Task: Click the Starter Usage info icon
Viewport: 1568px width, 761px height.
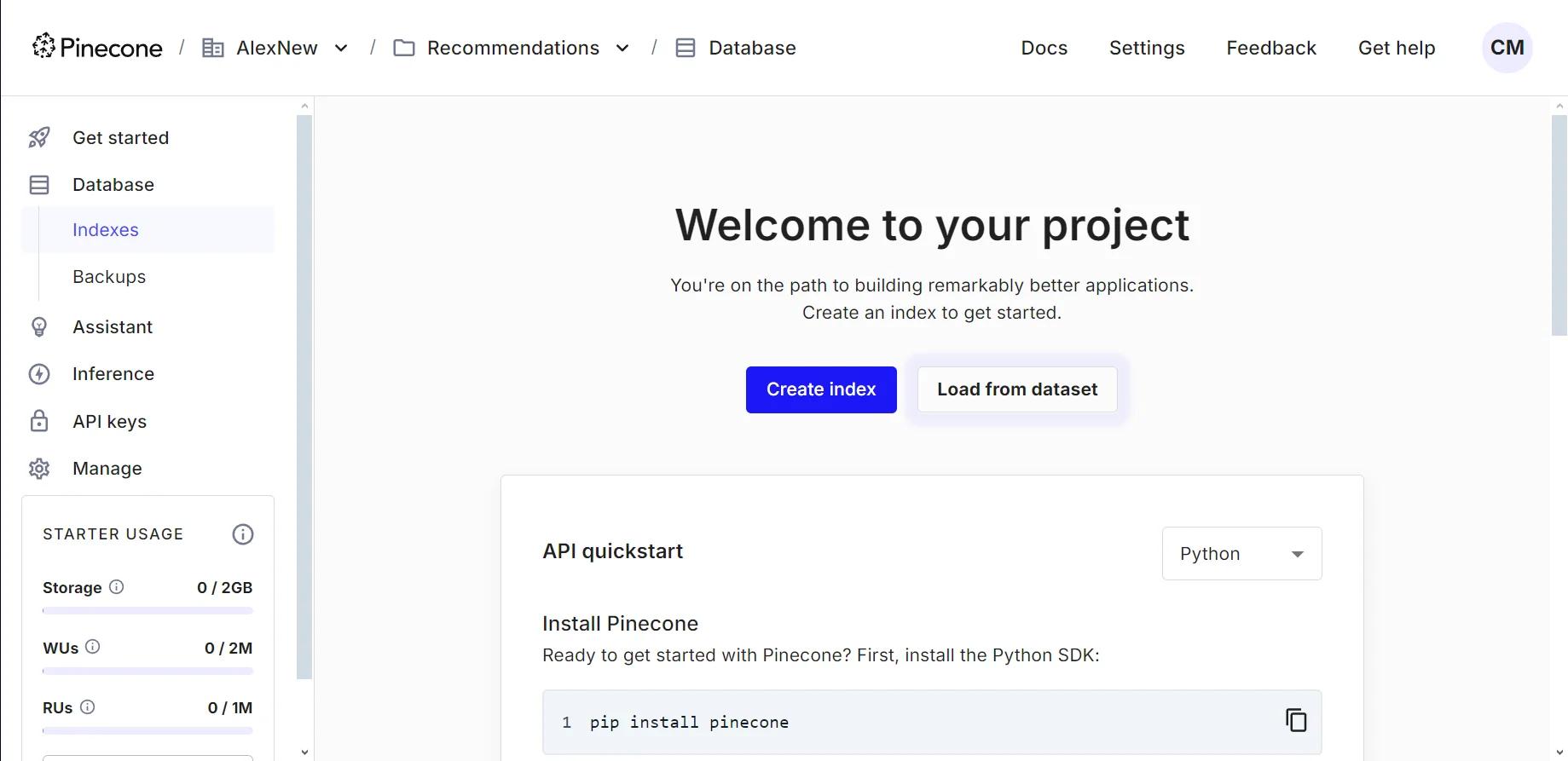Action: click(243, 534)
